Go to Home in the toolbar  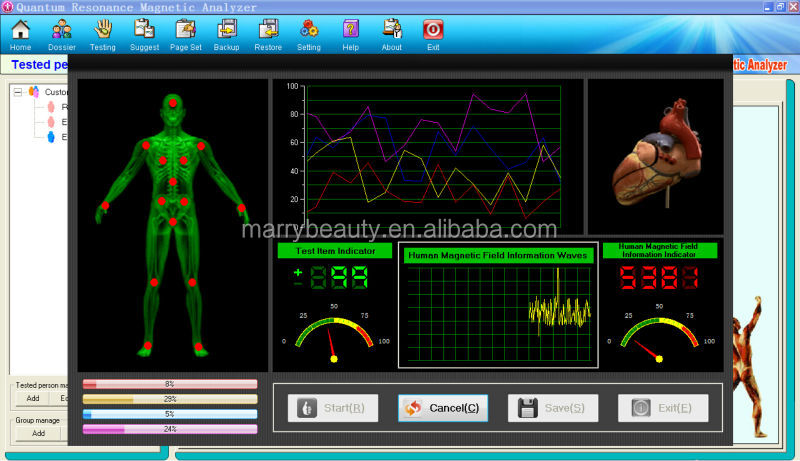[20, 33]
